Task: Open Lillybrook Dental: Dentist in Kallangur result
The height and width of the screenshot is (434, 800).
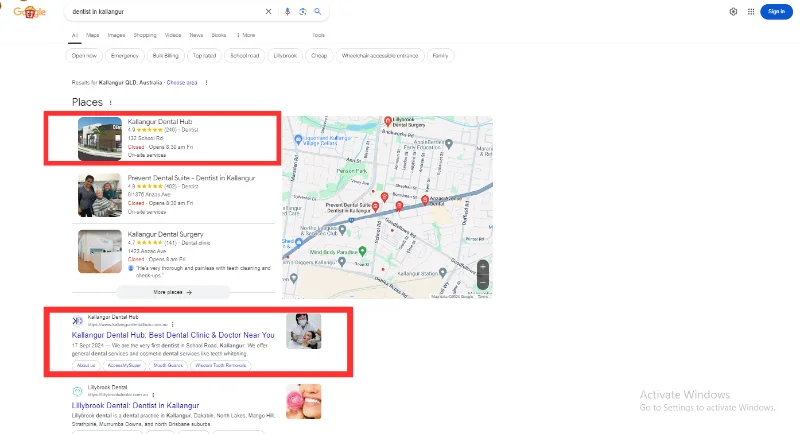Action: (135, 405)
